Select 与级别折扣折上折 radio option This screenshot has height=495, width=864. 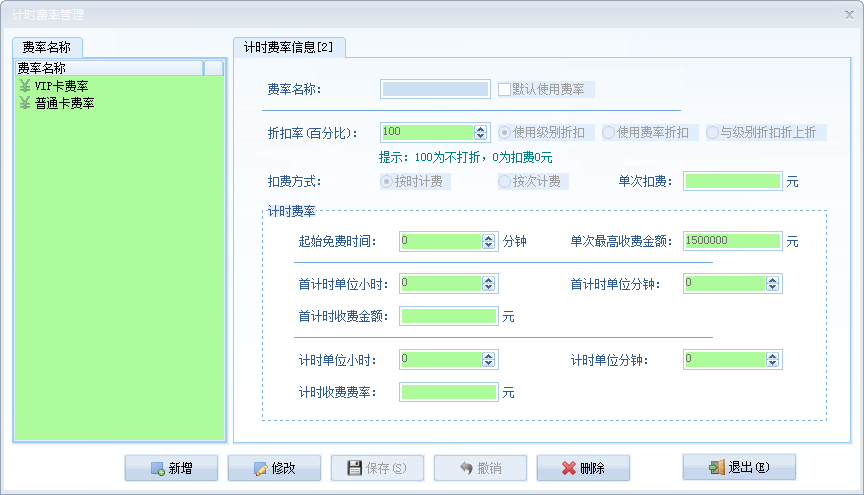(712, 132)
